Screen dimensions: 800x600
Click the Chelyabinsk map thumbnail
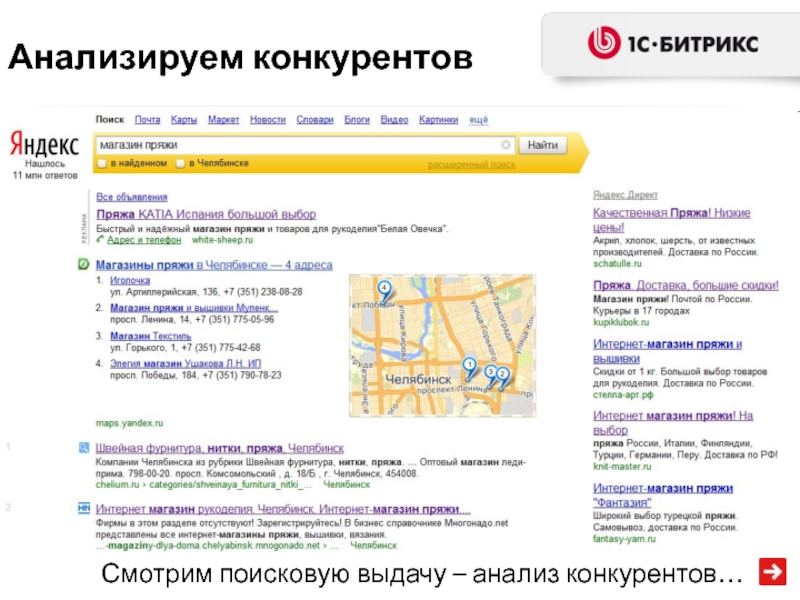click(x=442, y=345)
